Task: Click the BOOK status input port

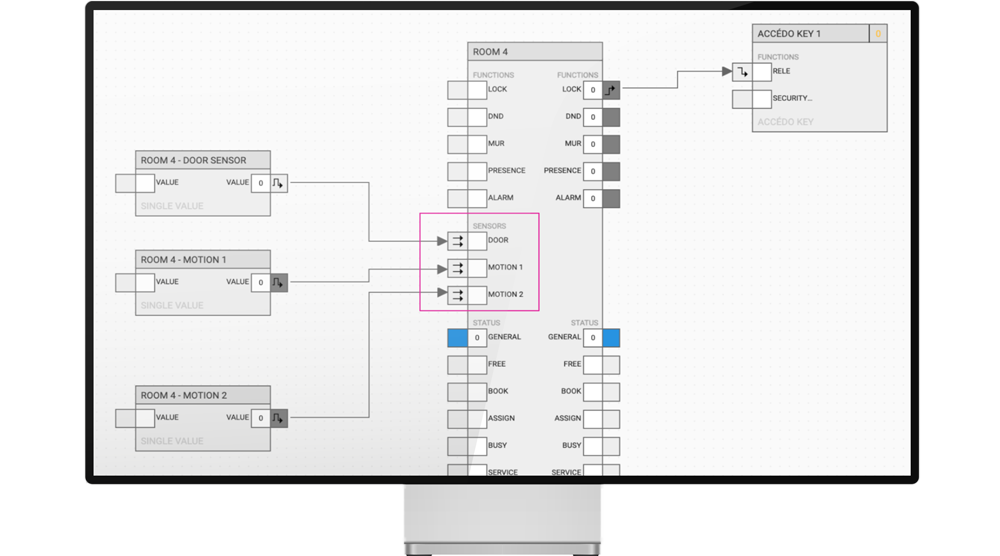Action: 457,392
